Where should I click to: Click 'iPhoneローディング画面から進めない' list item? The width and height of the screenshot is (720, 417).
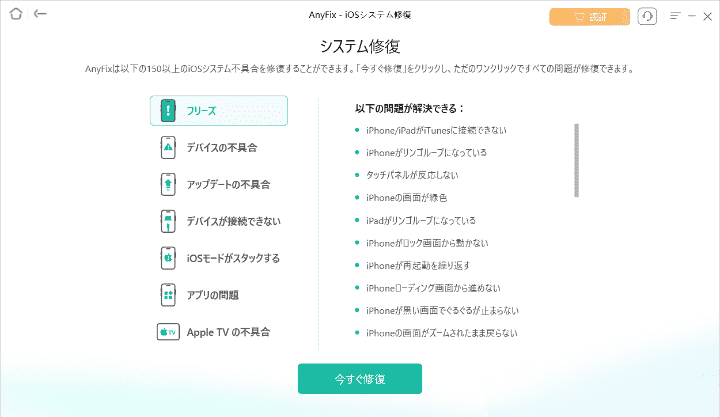click(433, 288)
